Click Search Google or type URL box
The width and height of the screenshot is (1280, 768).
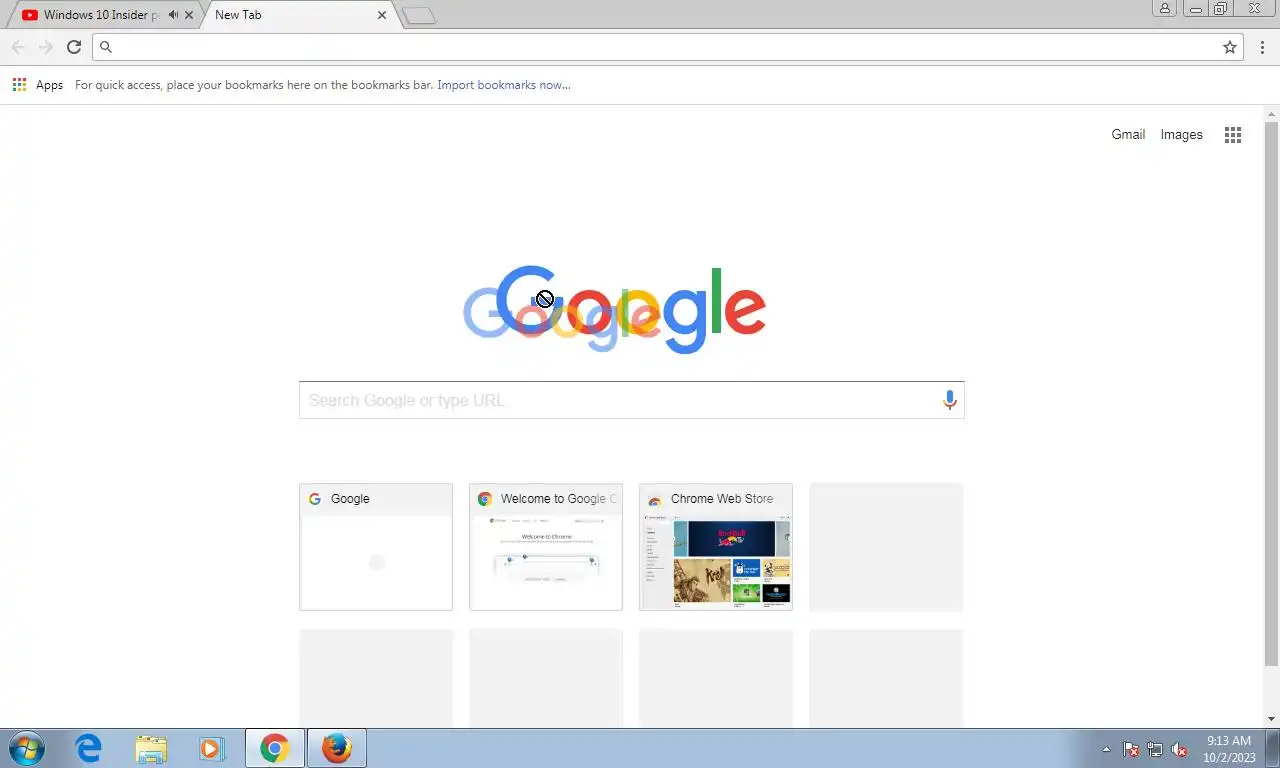[x=631, y=400]
